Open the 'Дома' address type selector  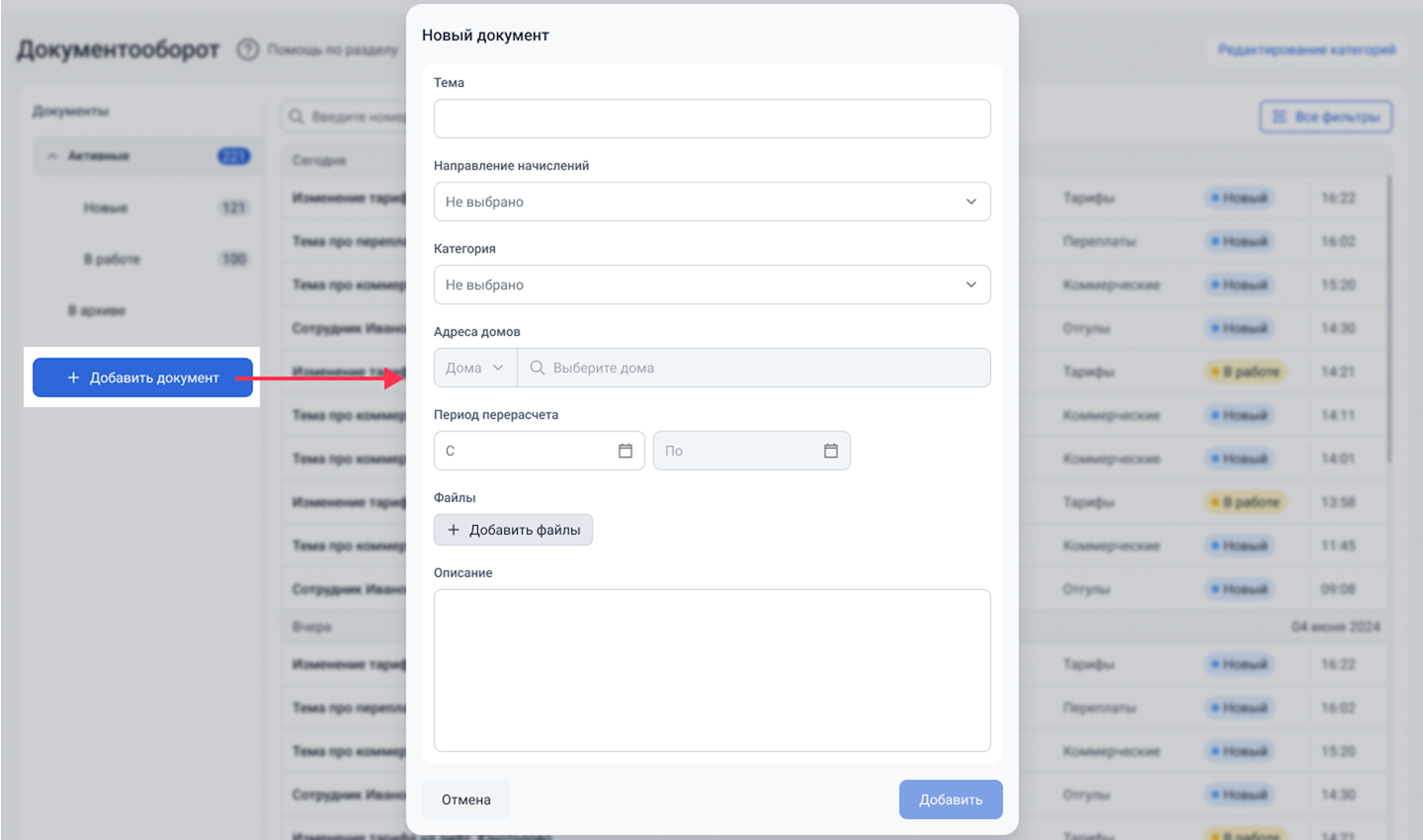(474, 368)
